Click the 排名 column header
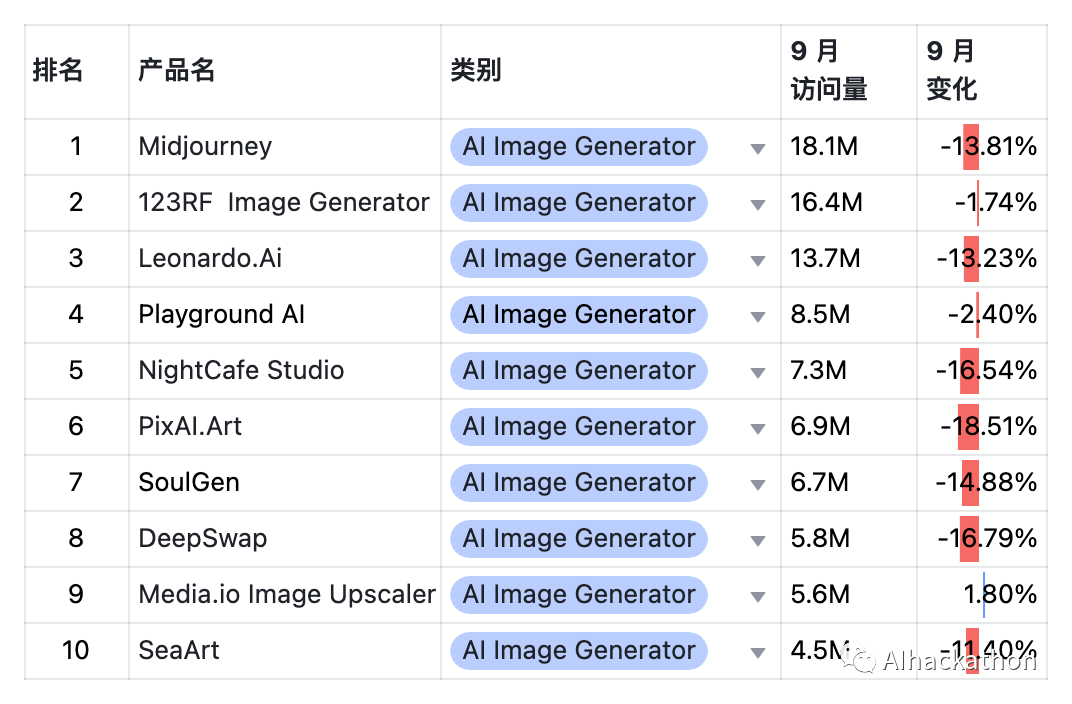 (77, 72)
